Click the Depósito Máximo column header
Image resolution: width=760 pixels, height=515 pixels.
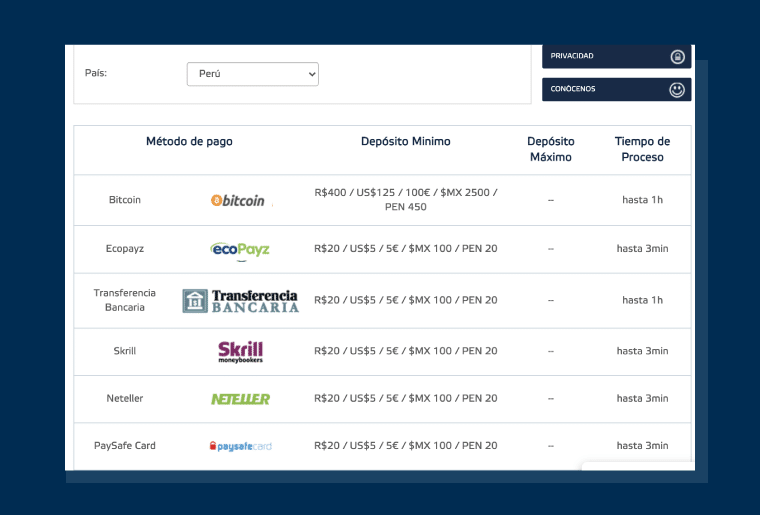coord(551,149)
